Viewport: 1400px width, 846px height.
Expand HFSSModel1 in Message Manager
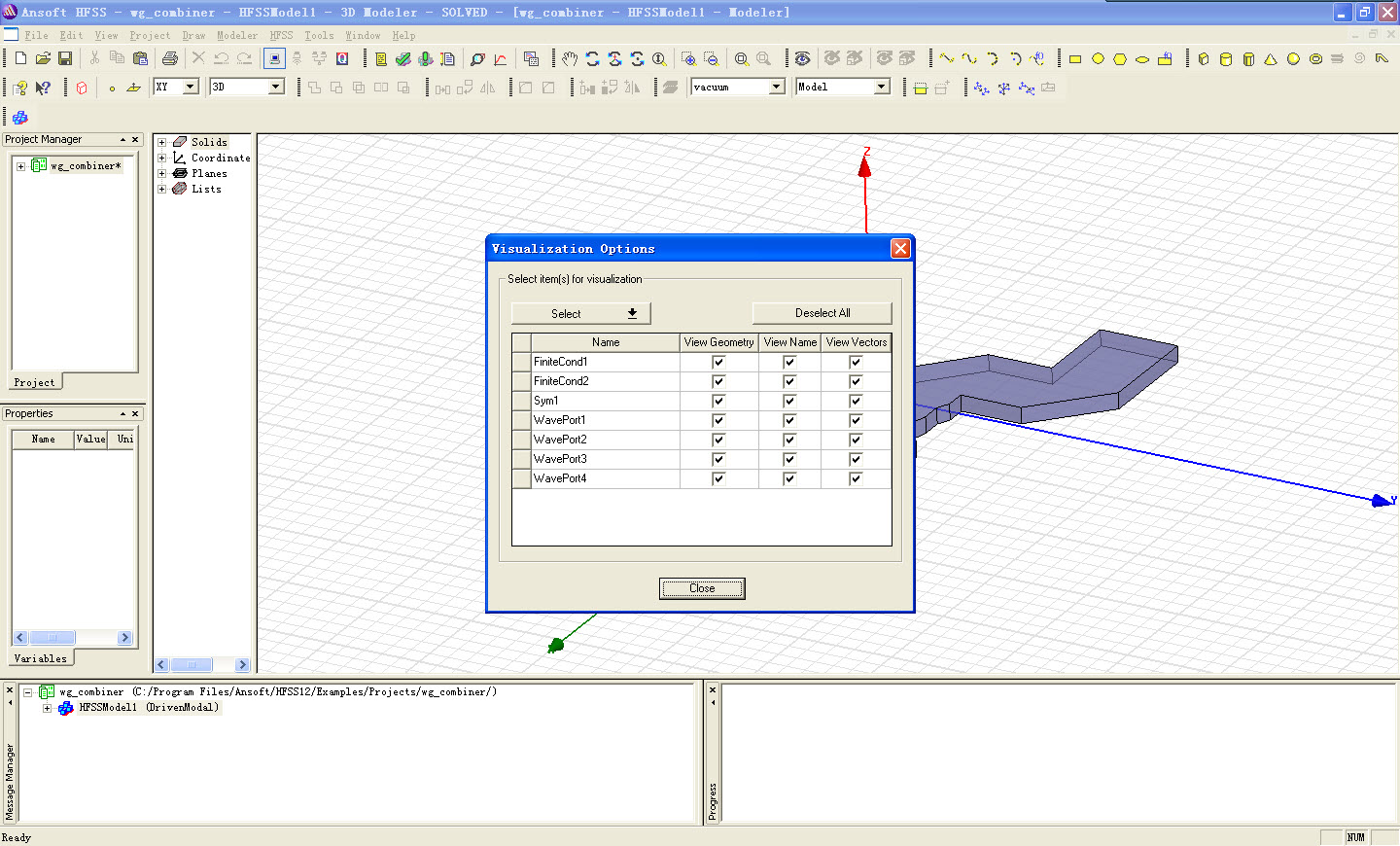point(47,708)
